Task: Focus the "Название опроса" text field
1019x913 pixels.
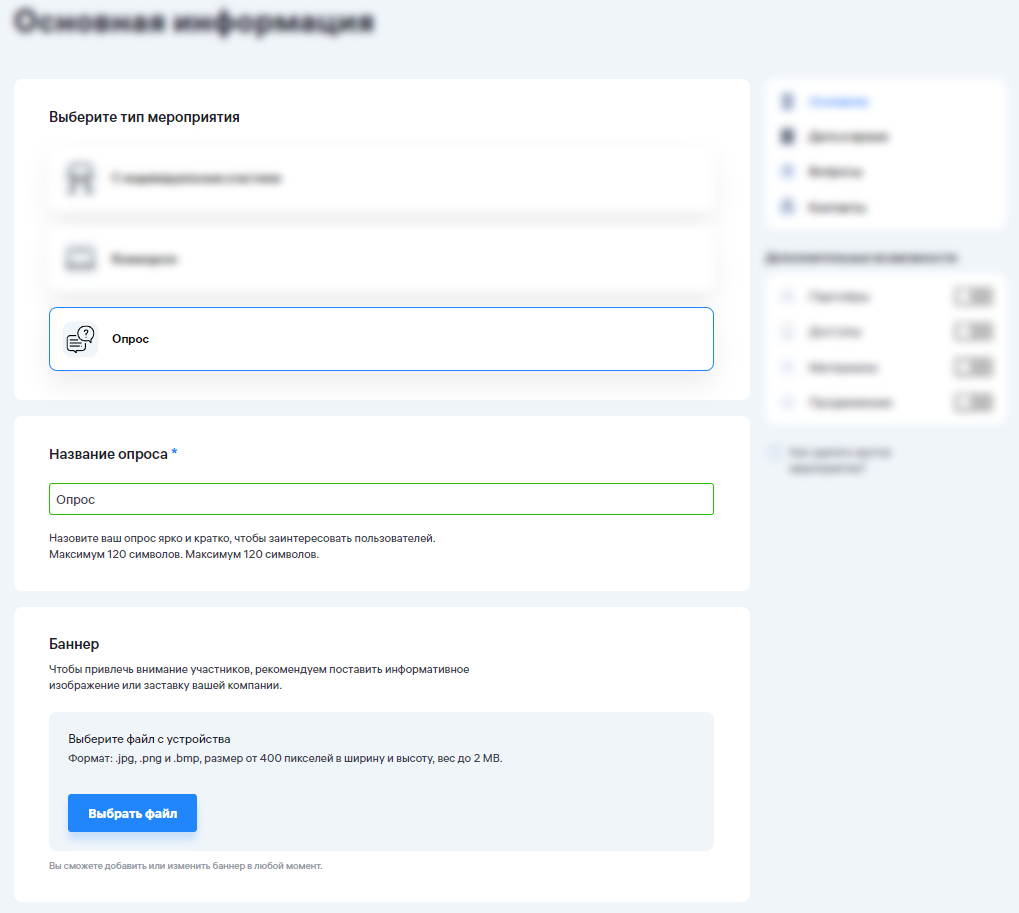Action: 381,499
